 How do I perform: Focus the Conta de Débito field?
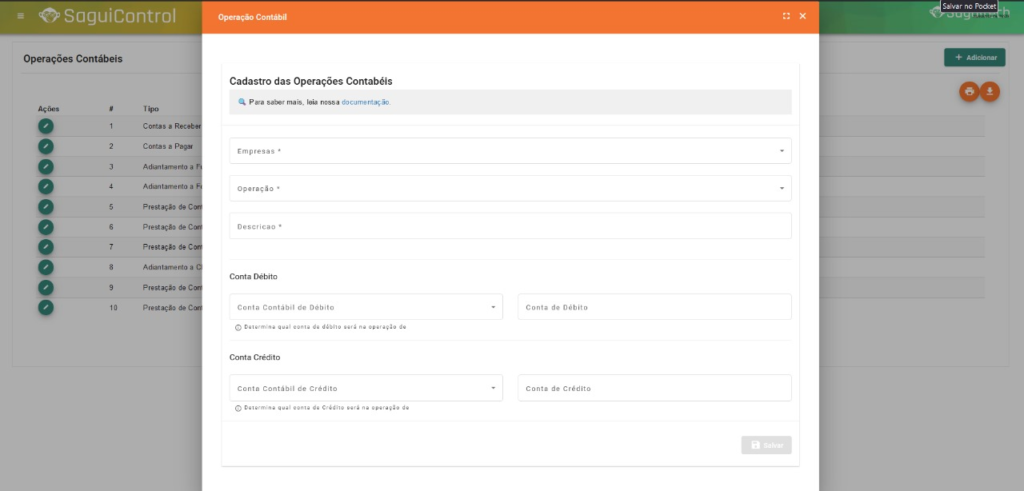point(654,307)
